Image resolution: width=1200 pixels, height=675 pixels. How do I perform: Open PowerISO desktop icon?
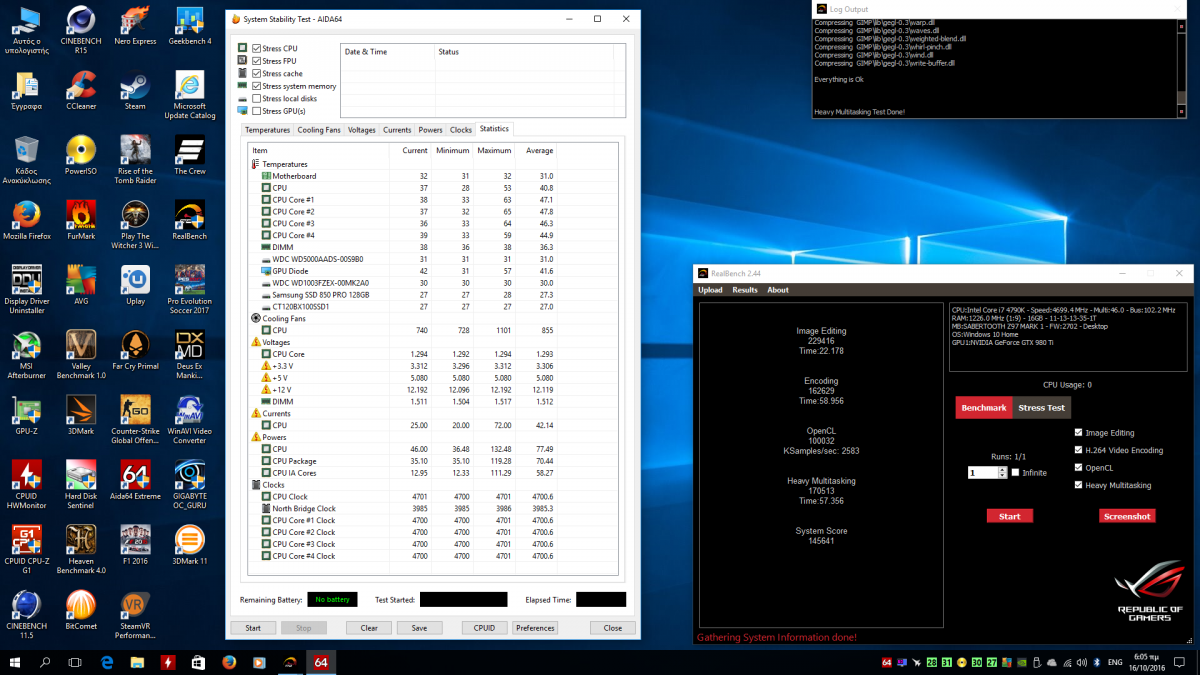[x=81, y=155]
